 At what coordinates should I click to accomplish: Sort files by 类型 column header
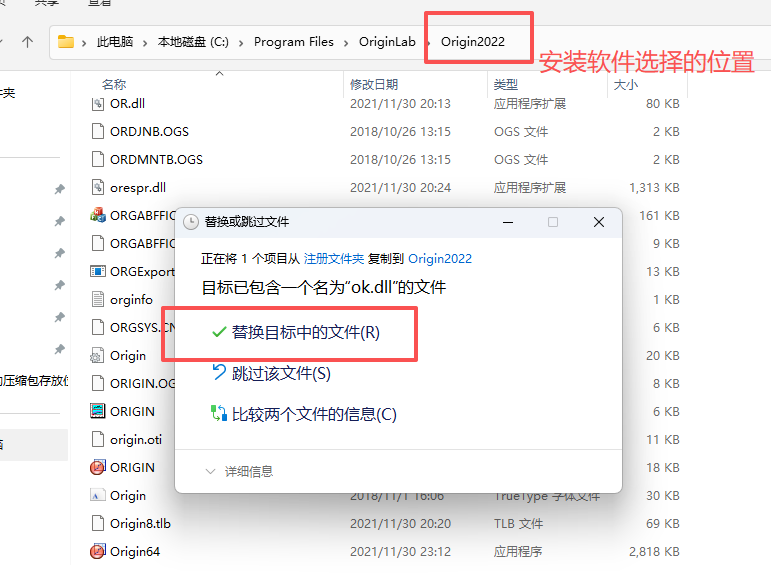(x=505, y=85)
